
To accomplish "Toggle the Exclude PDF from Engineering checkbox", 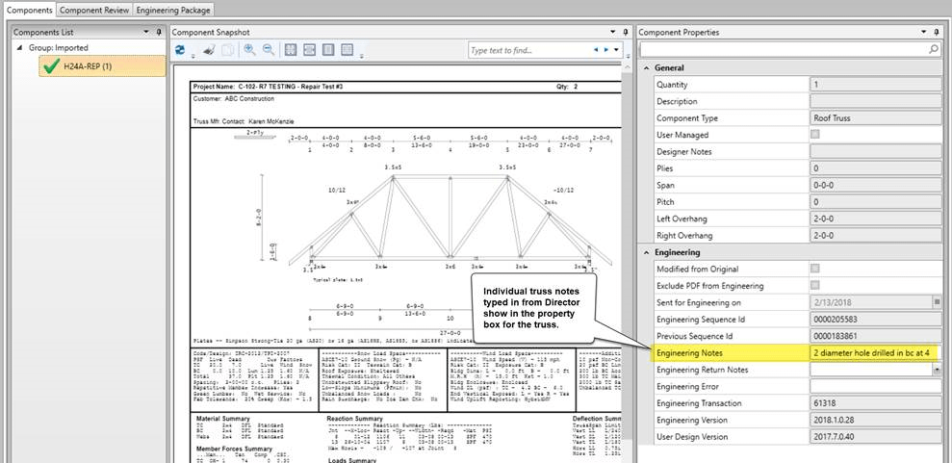I will (x=815, y=285).
